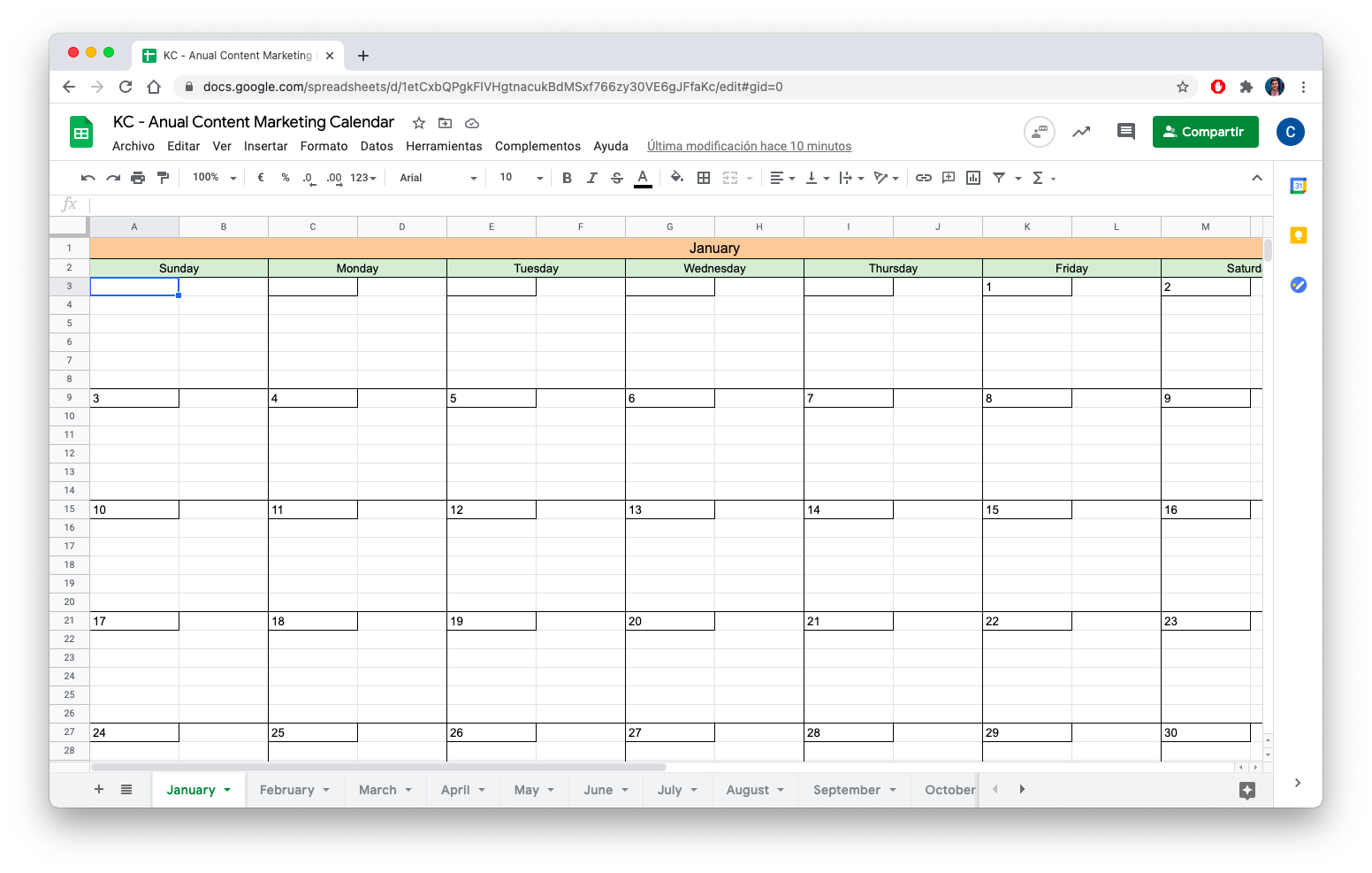Open the Insertar menu

tap(266, 146)
